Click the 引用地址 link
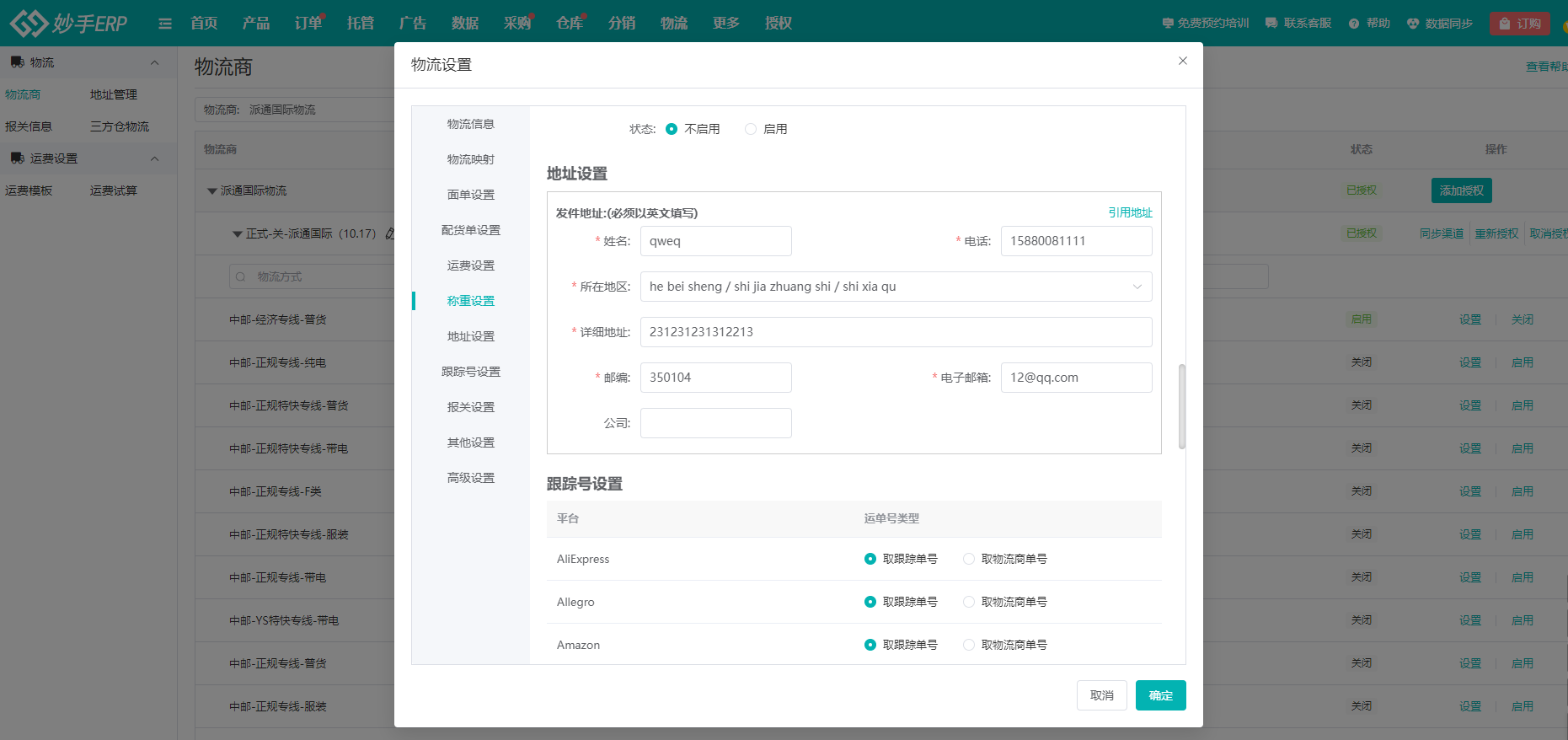Screen dimensions: 1568x740 click(x=1129, y=212)
